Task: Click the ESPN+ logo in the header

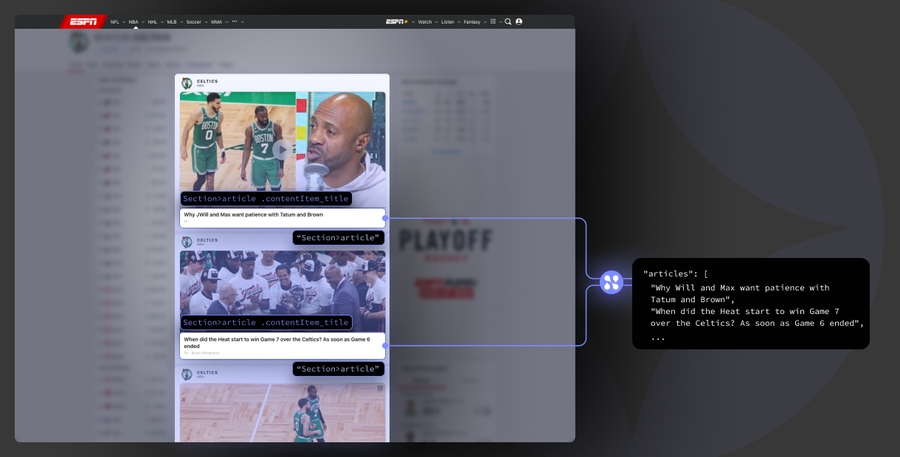Action: pyautogui.click(x=397, y=21)
